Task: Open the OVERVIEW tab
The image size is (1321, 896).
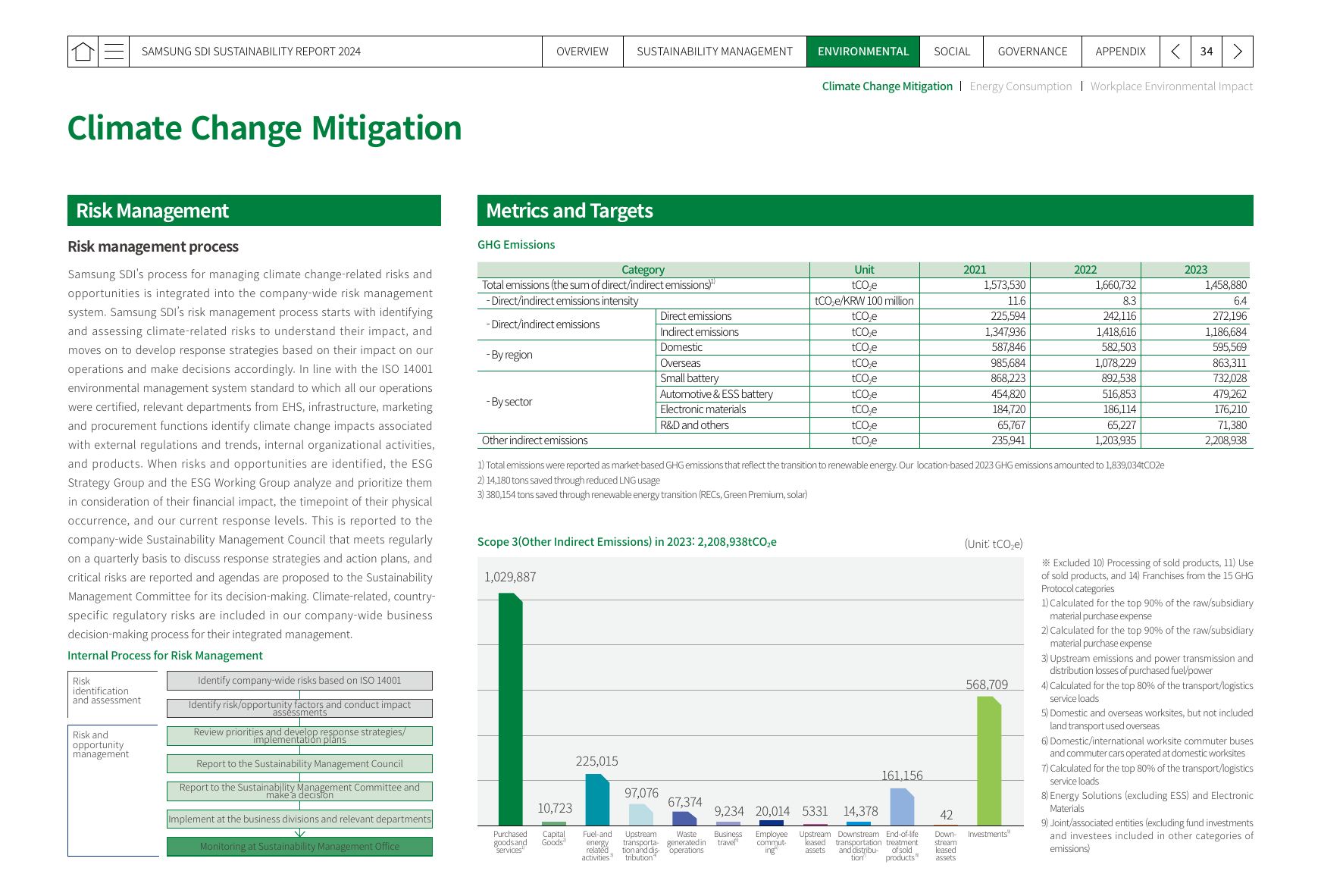Action: (582, 52)
